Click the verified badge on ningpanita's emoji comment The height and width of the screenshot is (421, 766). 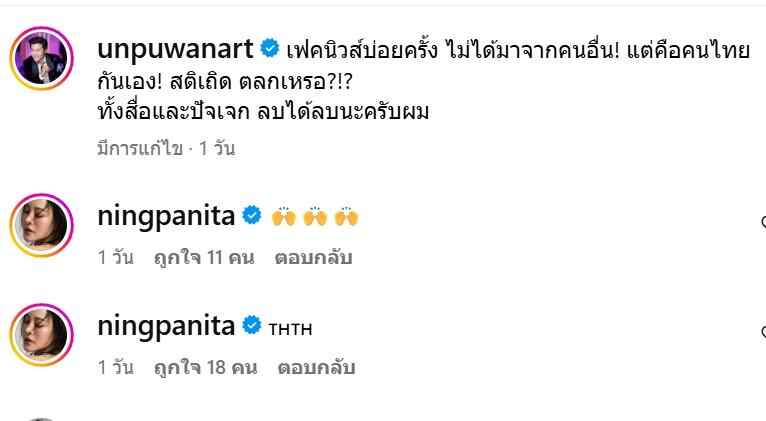(252, 215)
